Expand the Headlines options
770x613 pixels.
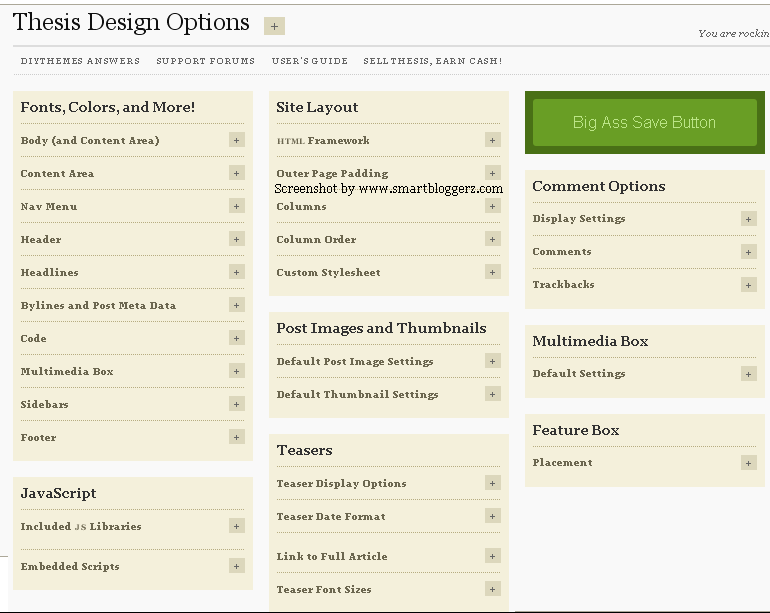coord(237,272)
